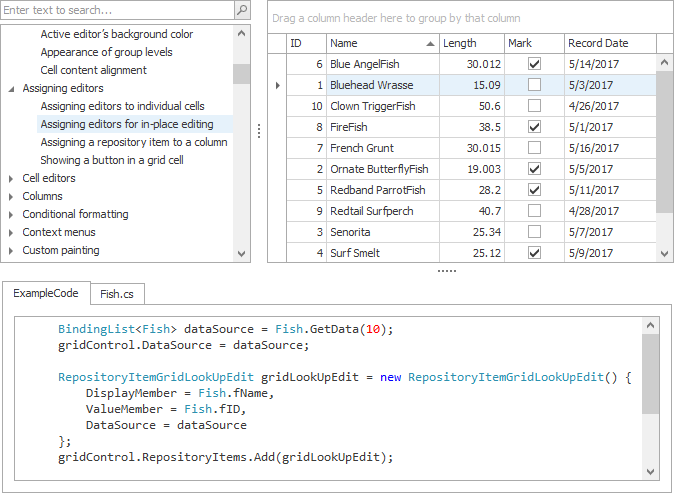The height and width of the screenshot is (493, 674).
Task: Toggle the Mark checkbox for Redtail Surfperch
Action: 534,211
